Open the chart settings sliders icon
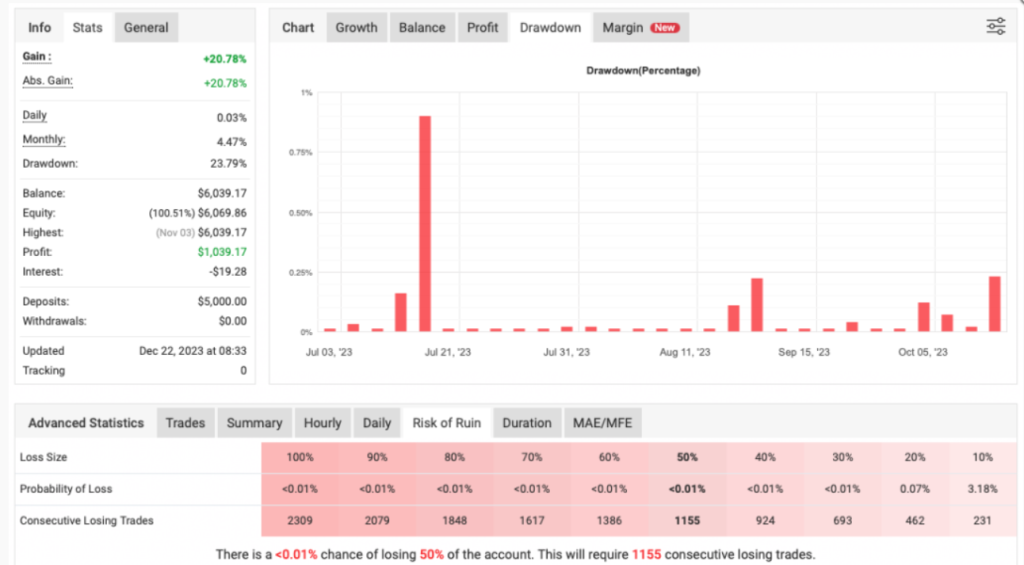This screenshot has width=1024, height=565. [x=995, y=27]
